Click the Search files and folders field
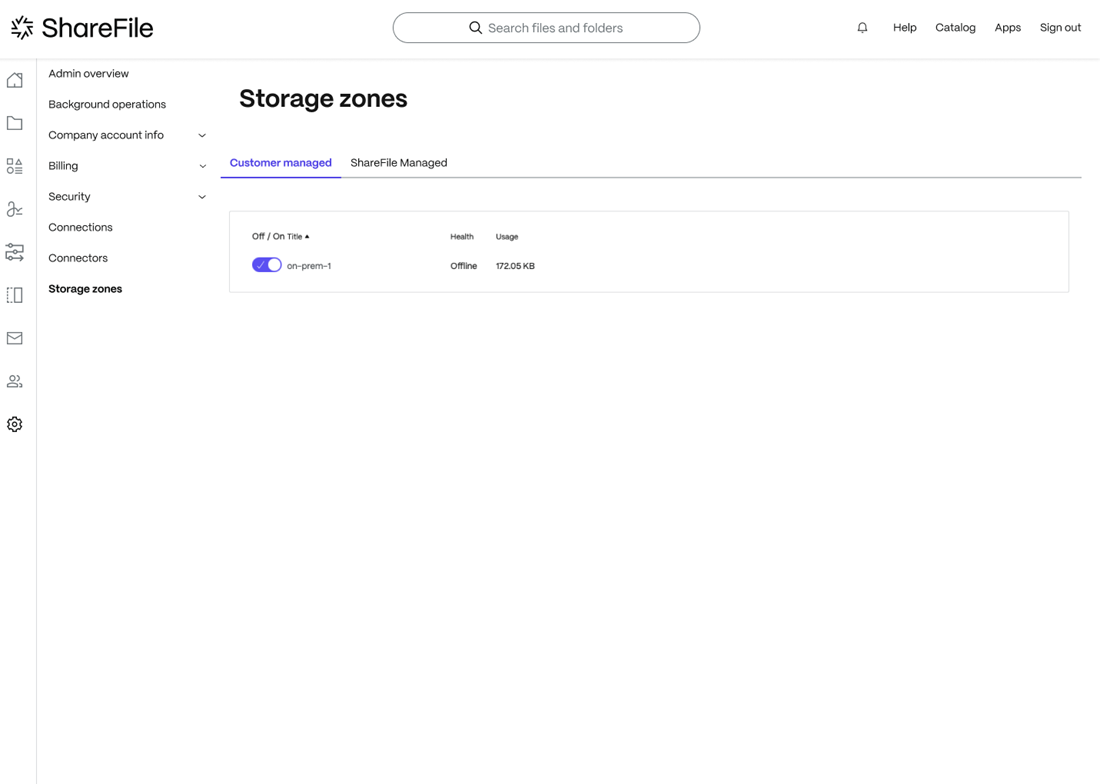The height and width of the screenshot is (784, 1100). [x=546, y=27]
